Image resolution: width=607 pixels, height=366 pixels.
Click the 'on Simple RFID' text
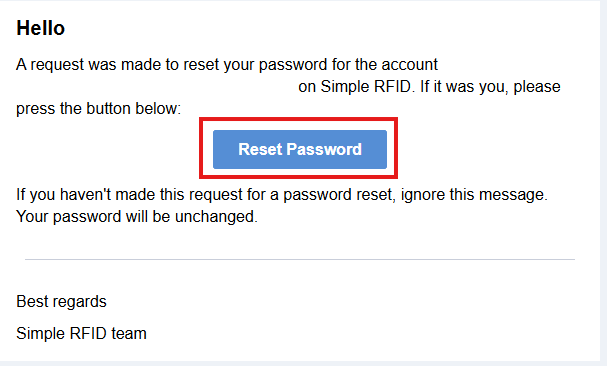(356, 86)
